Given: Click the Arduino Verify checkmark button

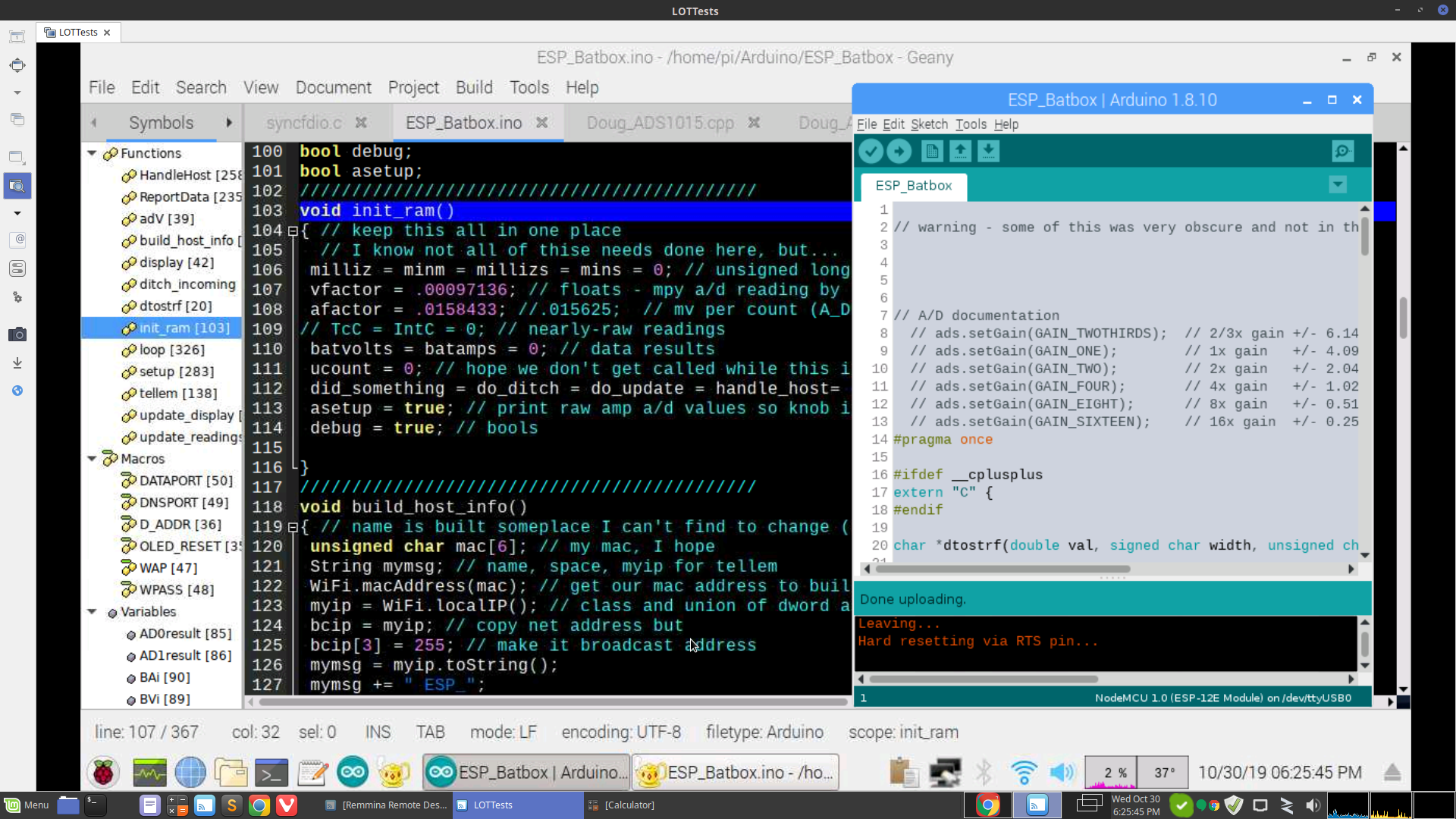Looking at the screenshot, I should coord(871,152).
